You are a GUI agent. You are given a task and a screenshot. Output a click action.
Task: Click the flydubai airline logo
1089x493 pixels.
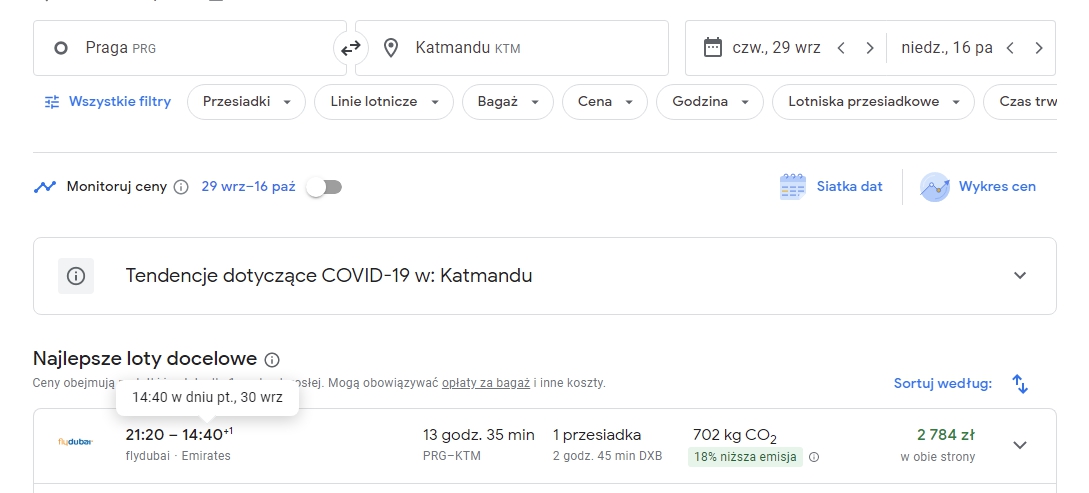pyautogui.click(x=75, y=442)
